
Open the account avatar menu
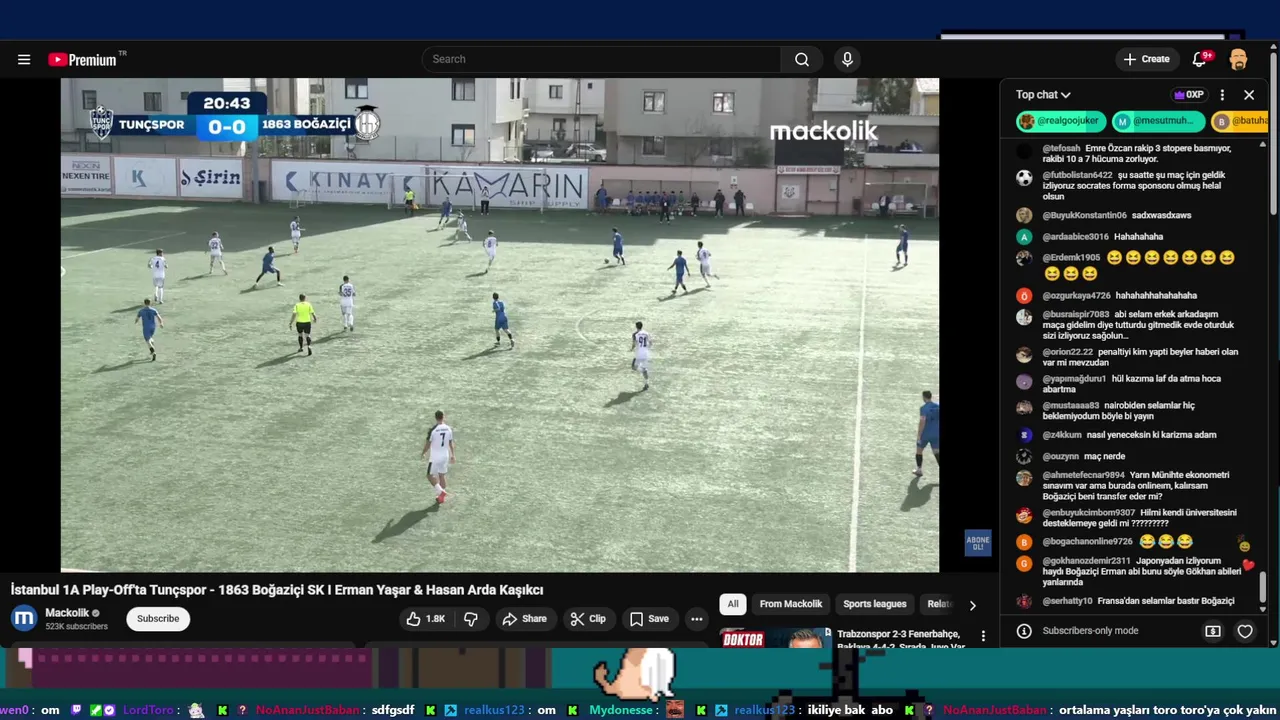[1238, 59]
